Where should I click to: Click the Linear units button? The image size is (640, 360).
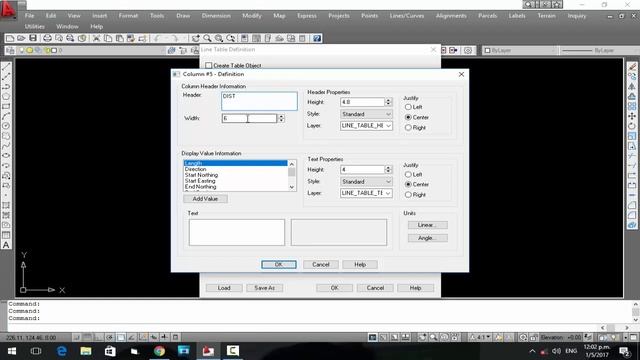coord(427,225)
